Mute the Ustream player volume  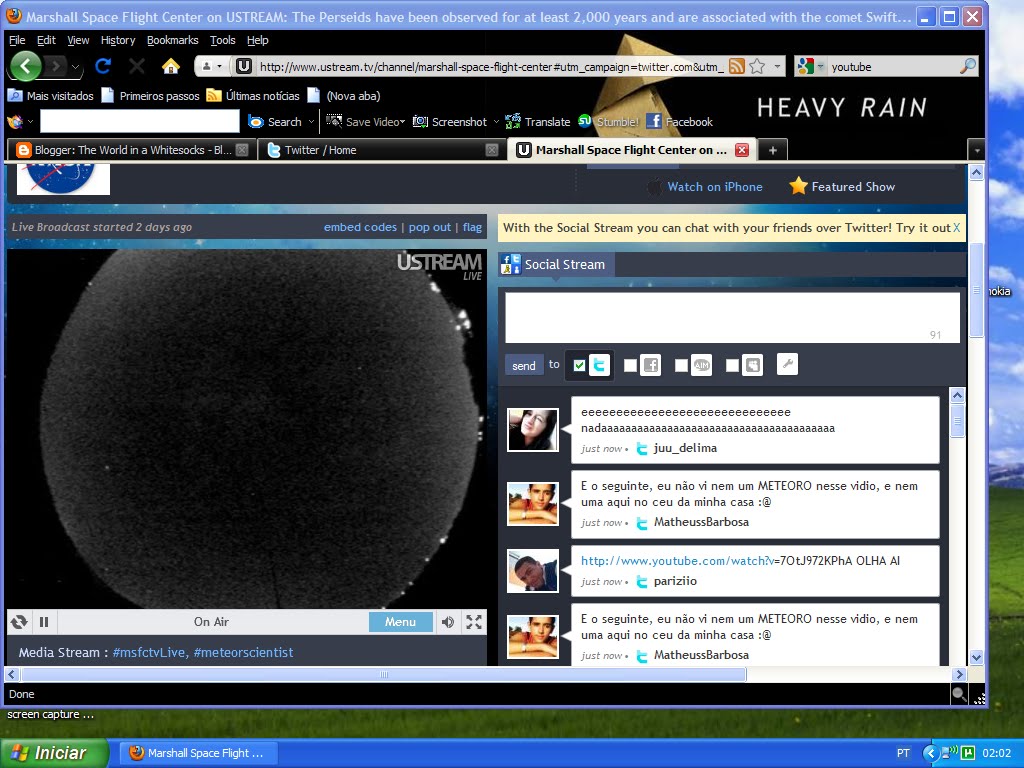[448, 622]
